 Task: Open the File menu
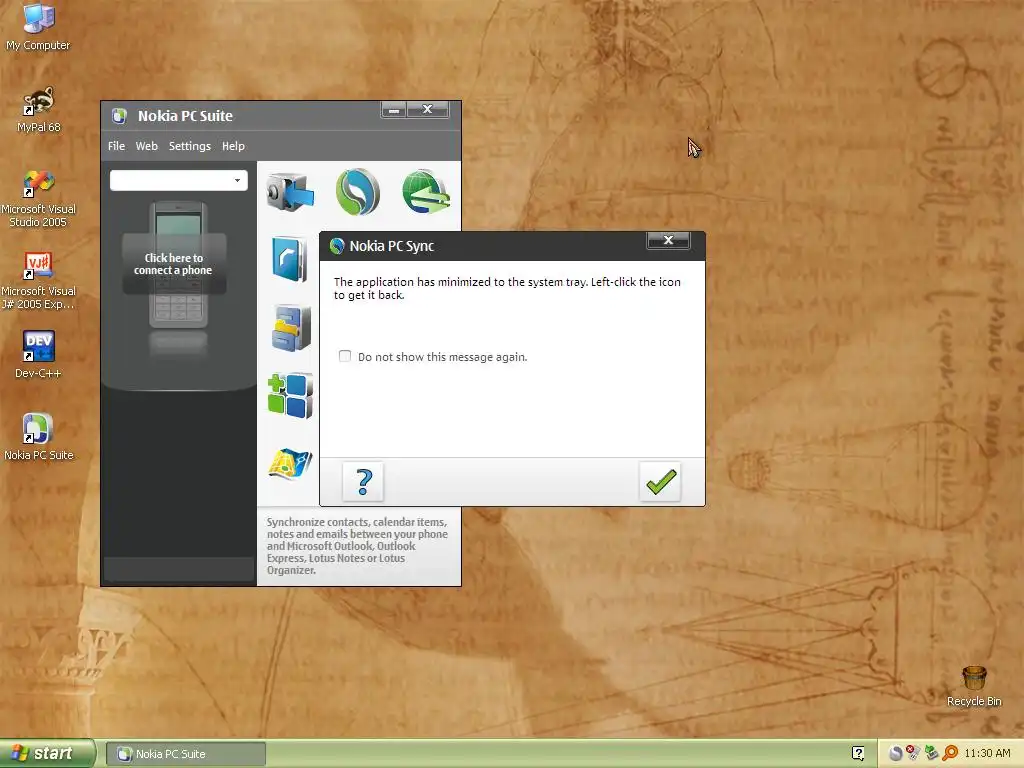coord(116,146)
